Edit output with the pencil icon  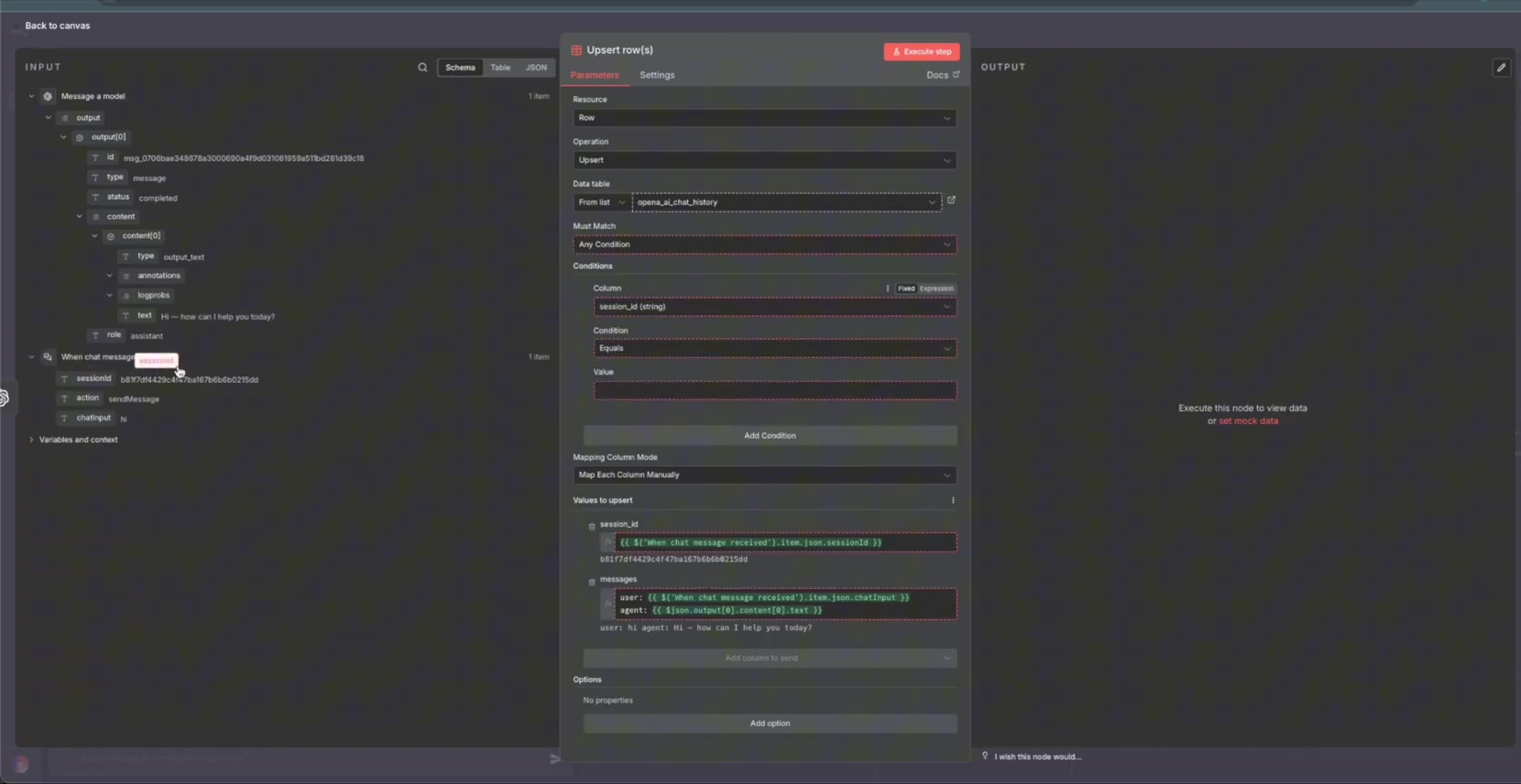tap(1501, 67)
